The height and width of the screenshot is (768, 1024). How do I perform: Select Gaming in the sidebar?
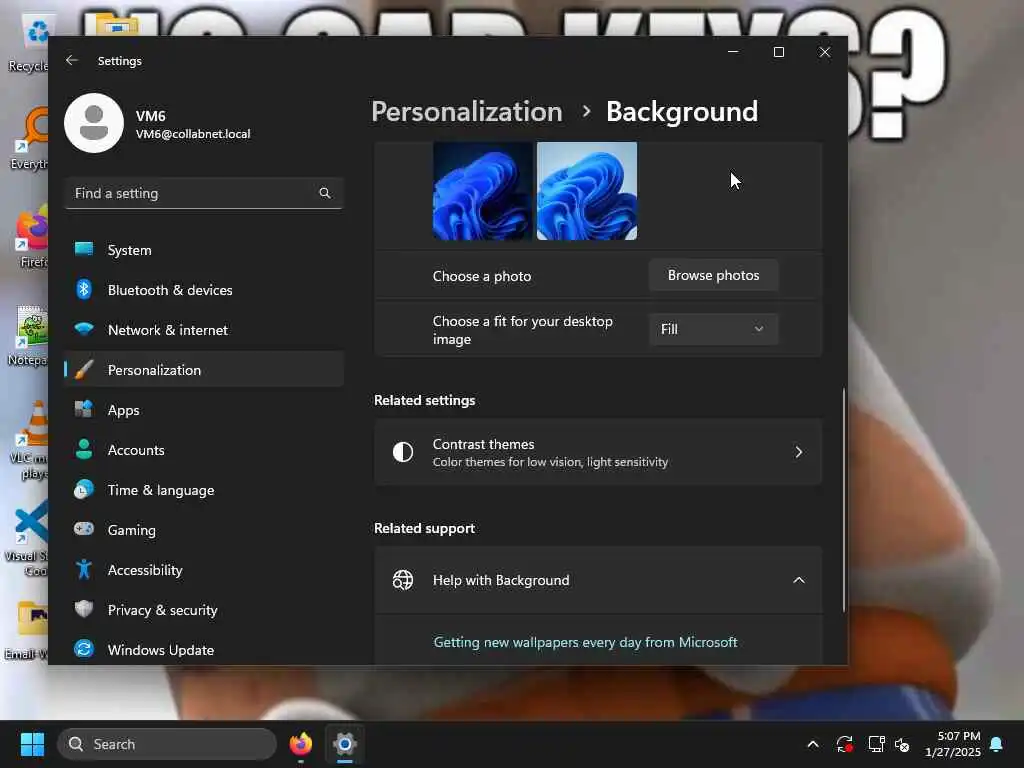click(204, 529)
